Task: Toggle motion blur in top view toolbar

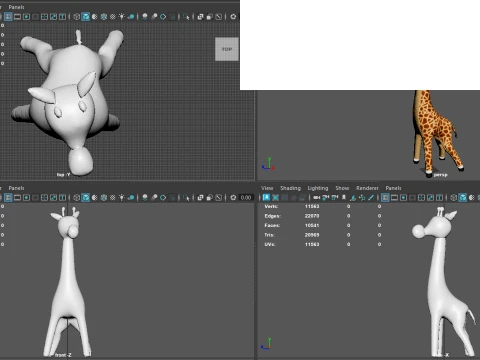Action: pyautogui.click(x=154, y=17)
